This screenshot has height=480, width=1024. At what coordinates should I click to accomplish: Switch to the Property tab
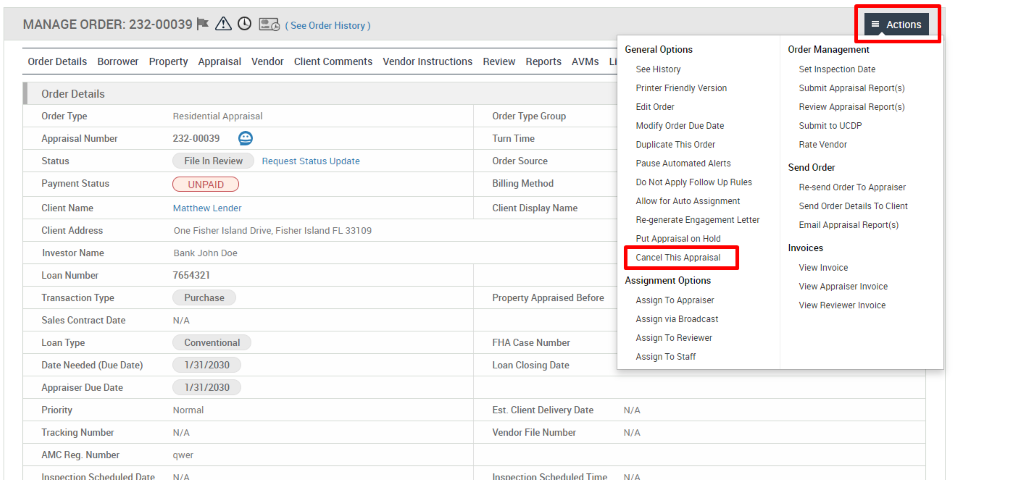click(x=168, y=61)
